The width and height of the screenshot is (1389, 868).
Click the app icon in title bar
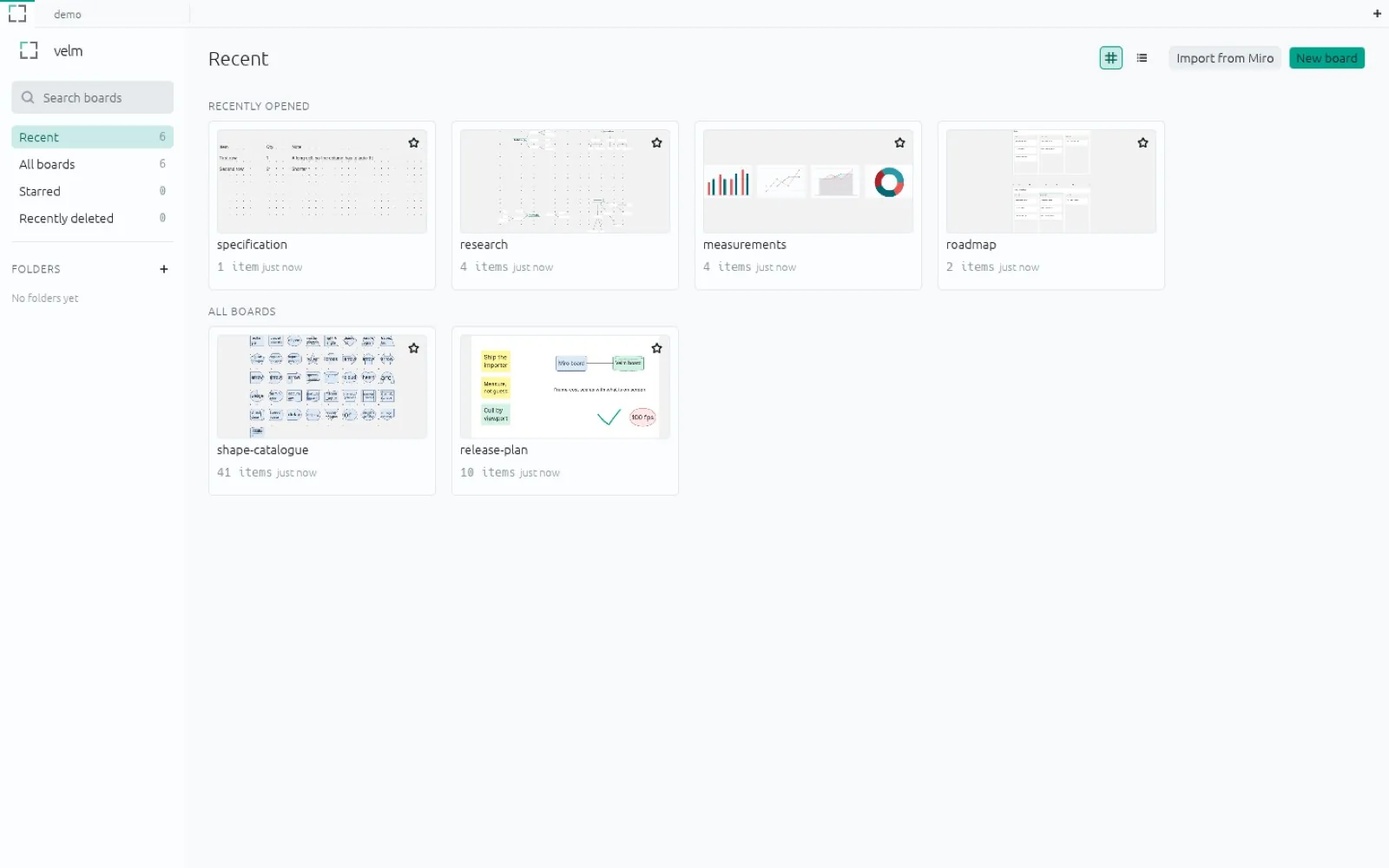click(17, 14)
